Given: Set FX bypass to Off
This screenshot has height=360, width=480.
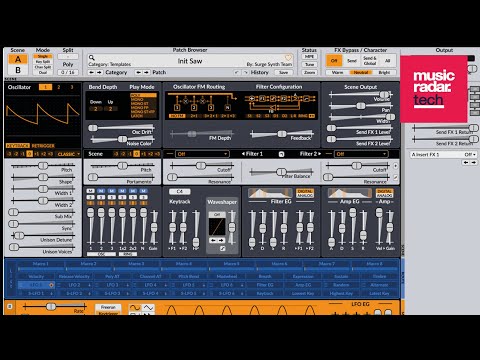Looking at the screenshot, I should tap(334, 61).
